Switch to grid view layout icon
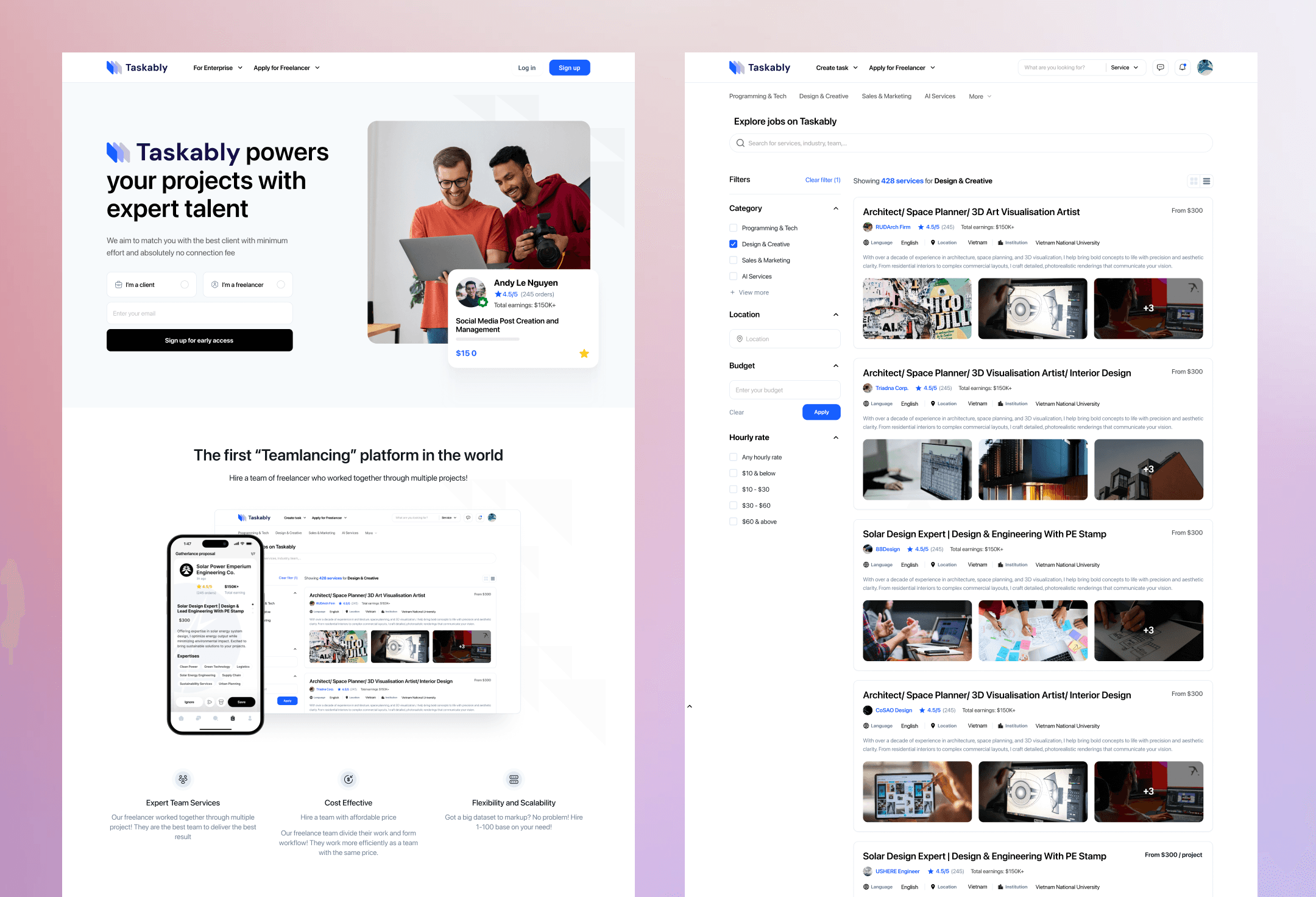This screenshot has width=1316, height=897. (1194, 181)
